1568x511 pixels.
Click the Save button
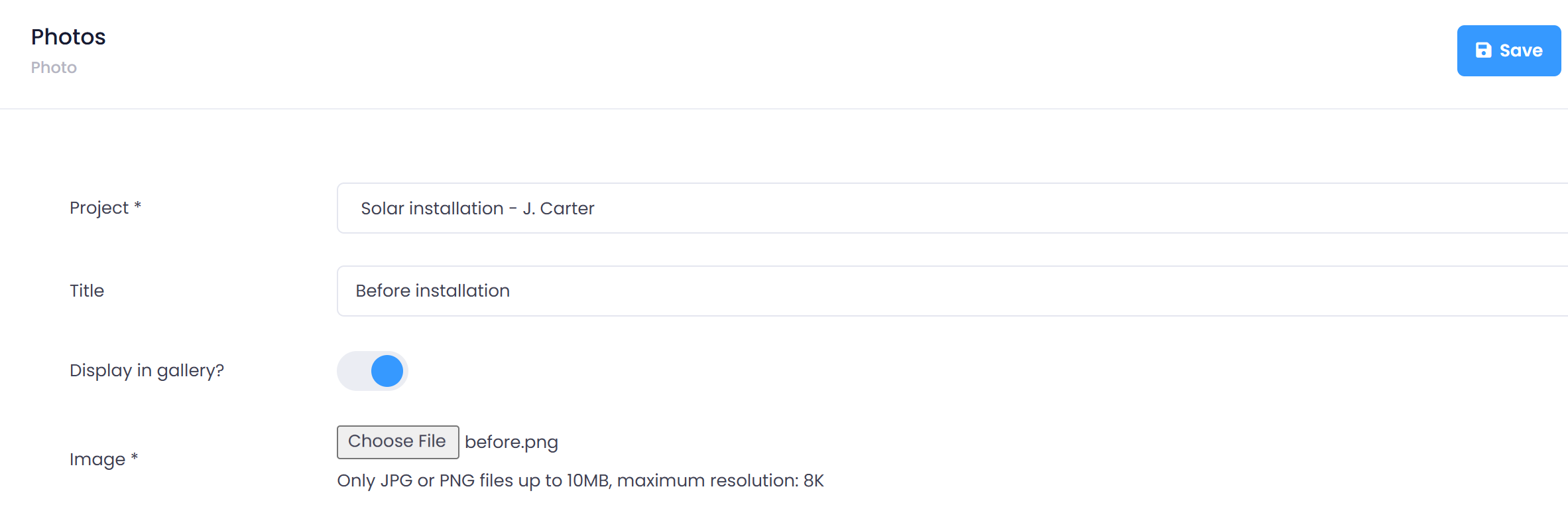[1508, 50]
